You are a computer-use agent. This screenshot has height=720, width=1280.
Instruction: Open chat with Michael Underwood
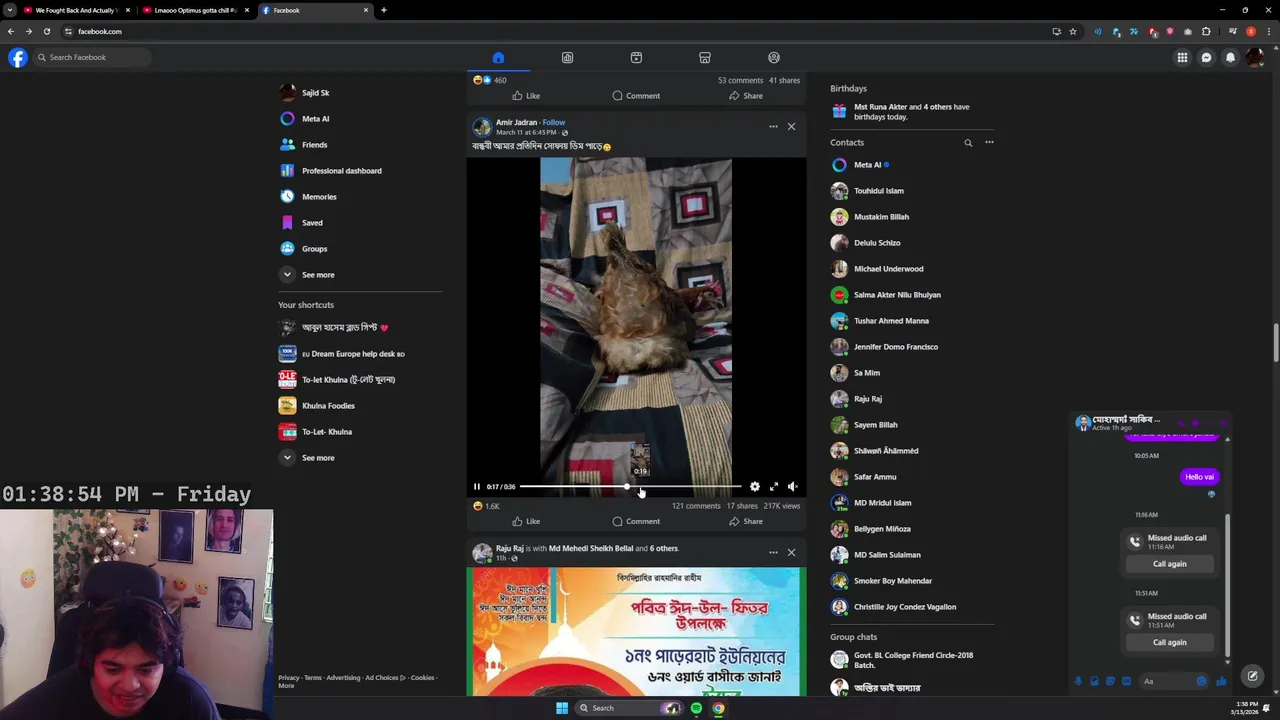click(x=912, y=268)
